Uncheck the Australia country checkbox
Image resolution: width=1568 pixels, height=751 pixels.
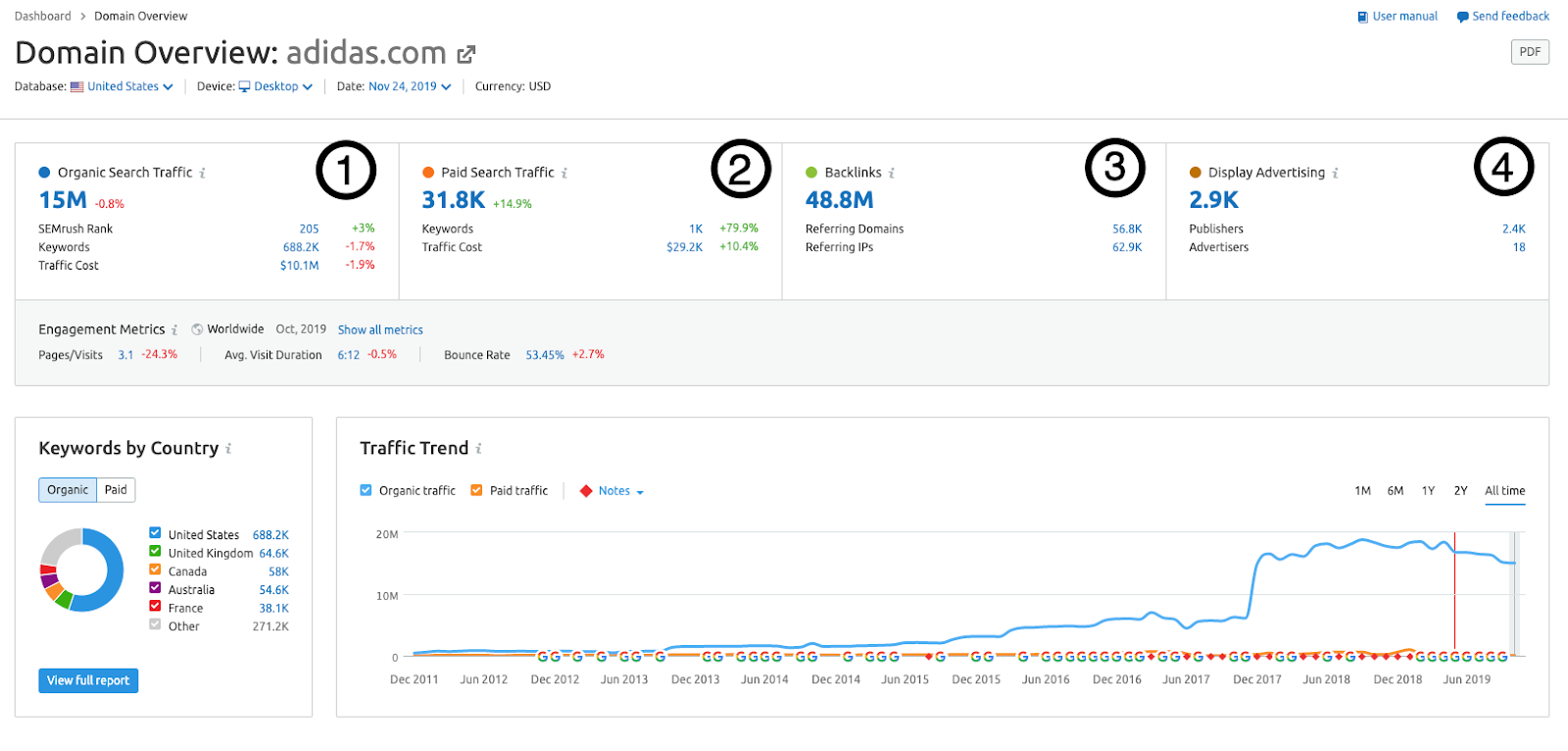click(155, 587)
